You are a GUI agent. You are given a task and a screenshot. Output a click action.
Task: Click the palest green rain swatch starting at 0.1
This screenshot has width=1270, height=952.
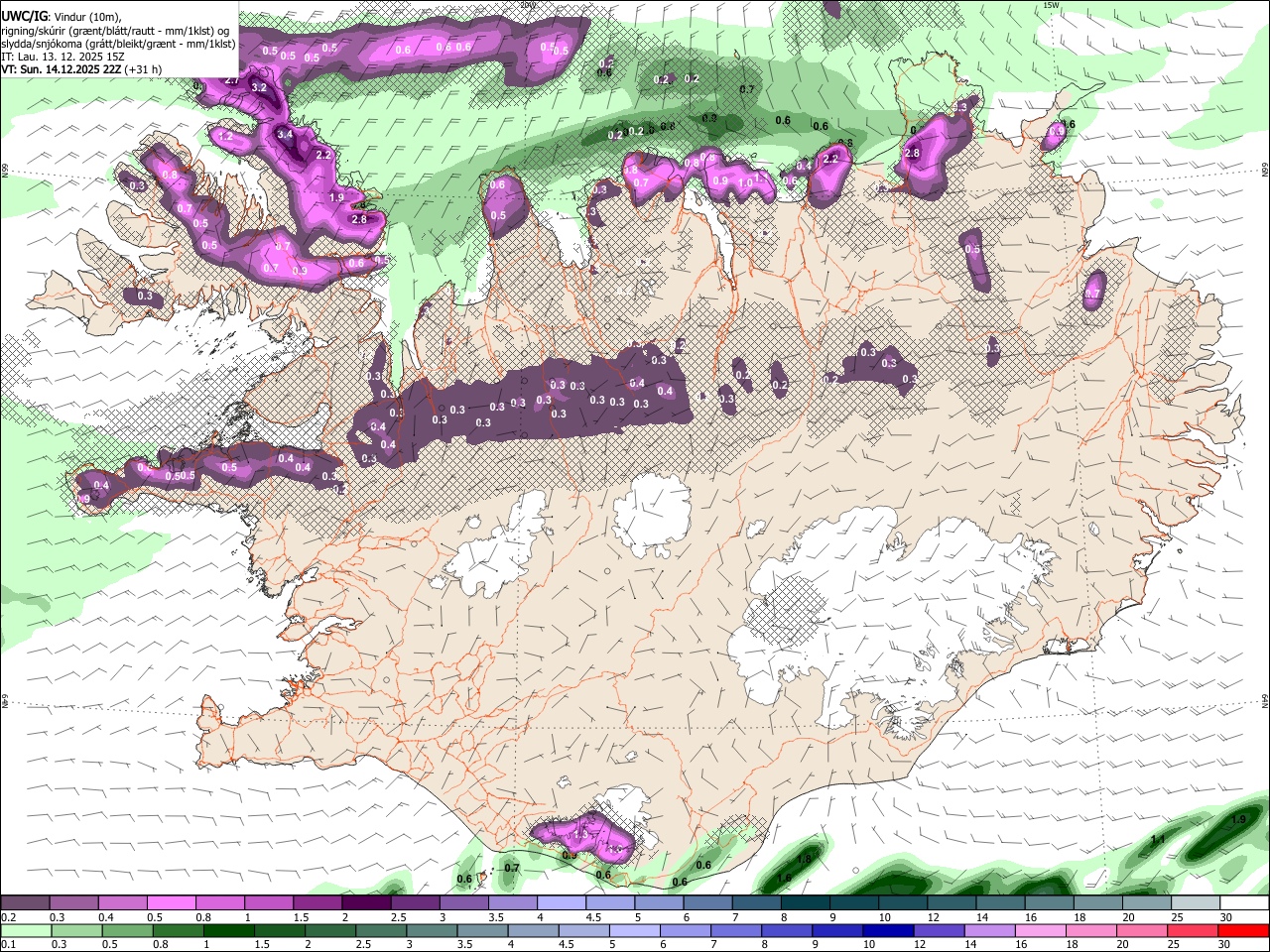[x=26, y=930]
